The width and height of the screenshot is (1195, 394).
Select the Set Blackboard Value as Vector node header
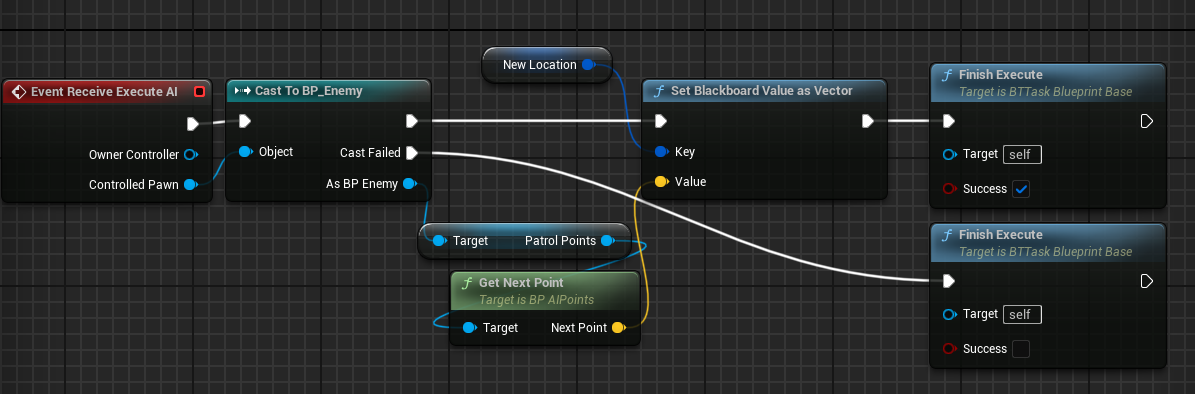pos(764,91)
